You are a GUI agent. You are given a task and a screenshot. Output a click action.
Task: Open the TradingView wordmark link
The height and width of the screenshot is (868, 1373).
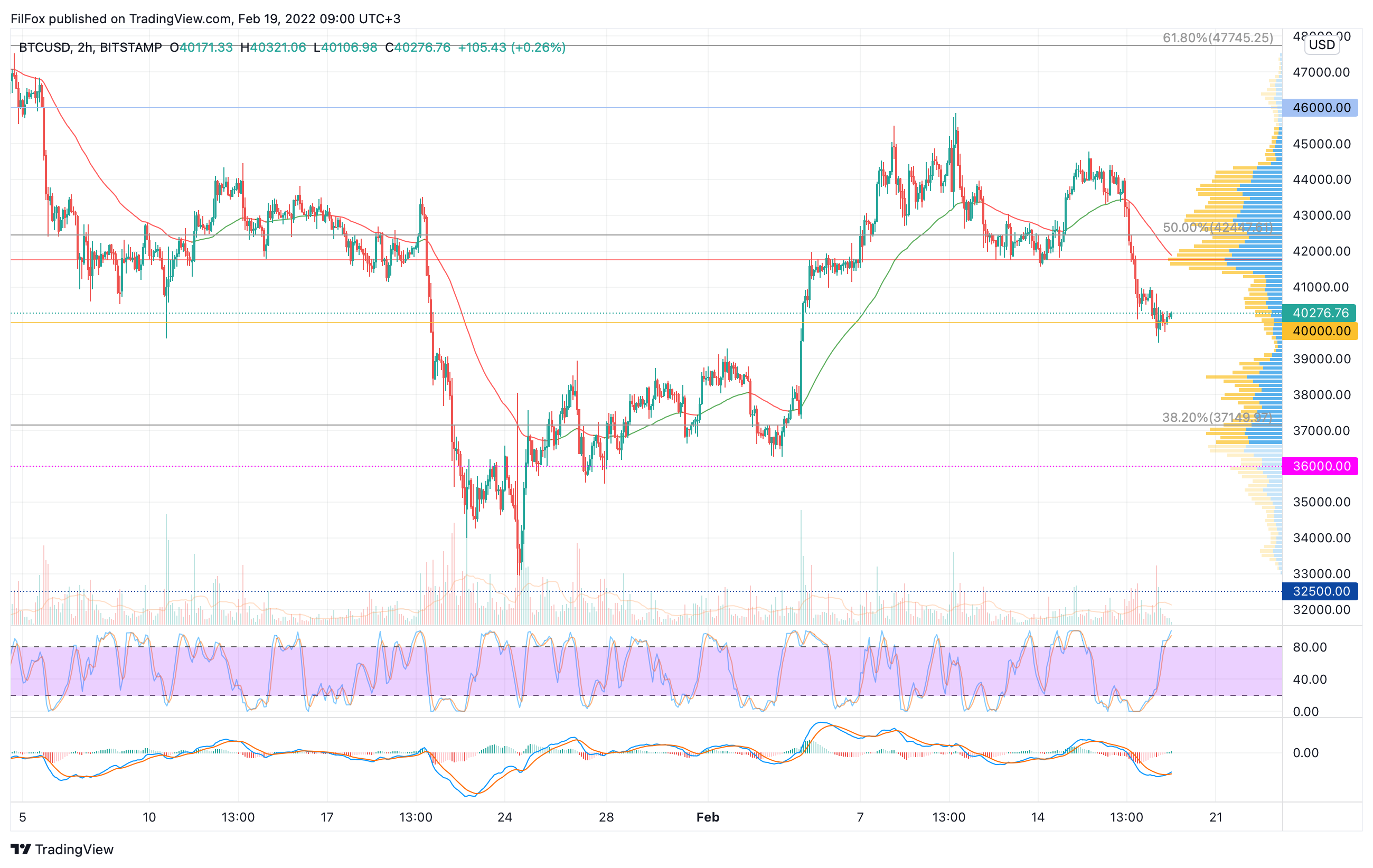[74, 849]
